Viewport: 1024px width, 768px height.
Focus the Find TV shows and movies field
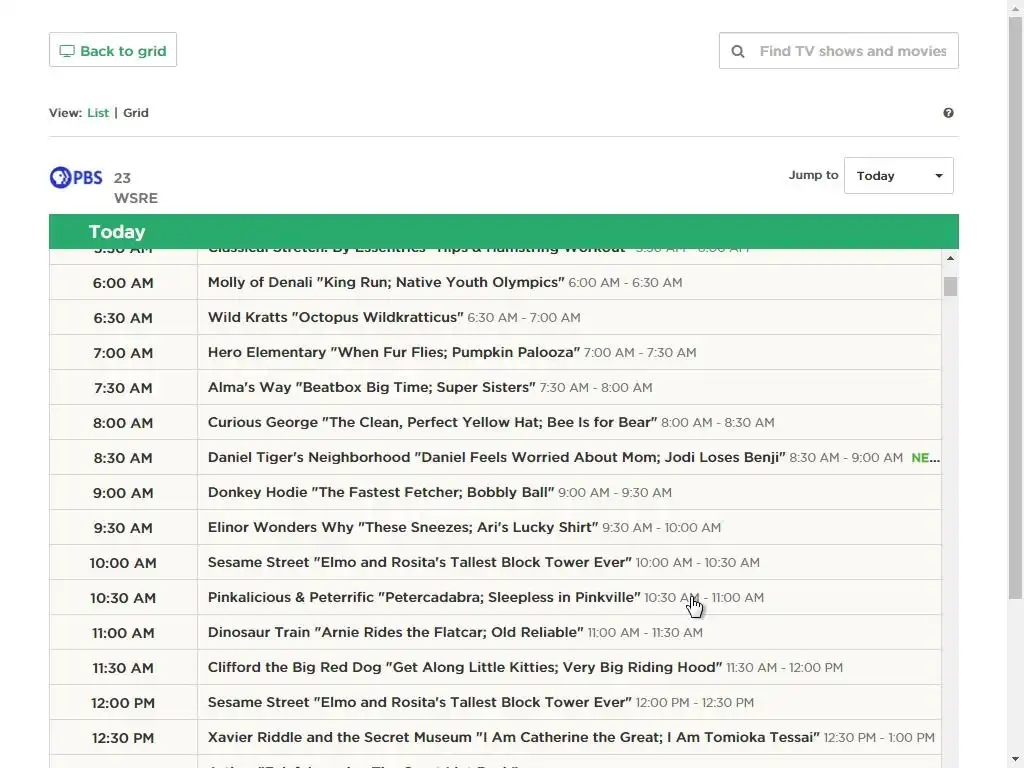point(839,50)
